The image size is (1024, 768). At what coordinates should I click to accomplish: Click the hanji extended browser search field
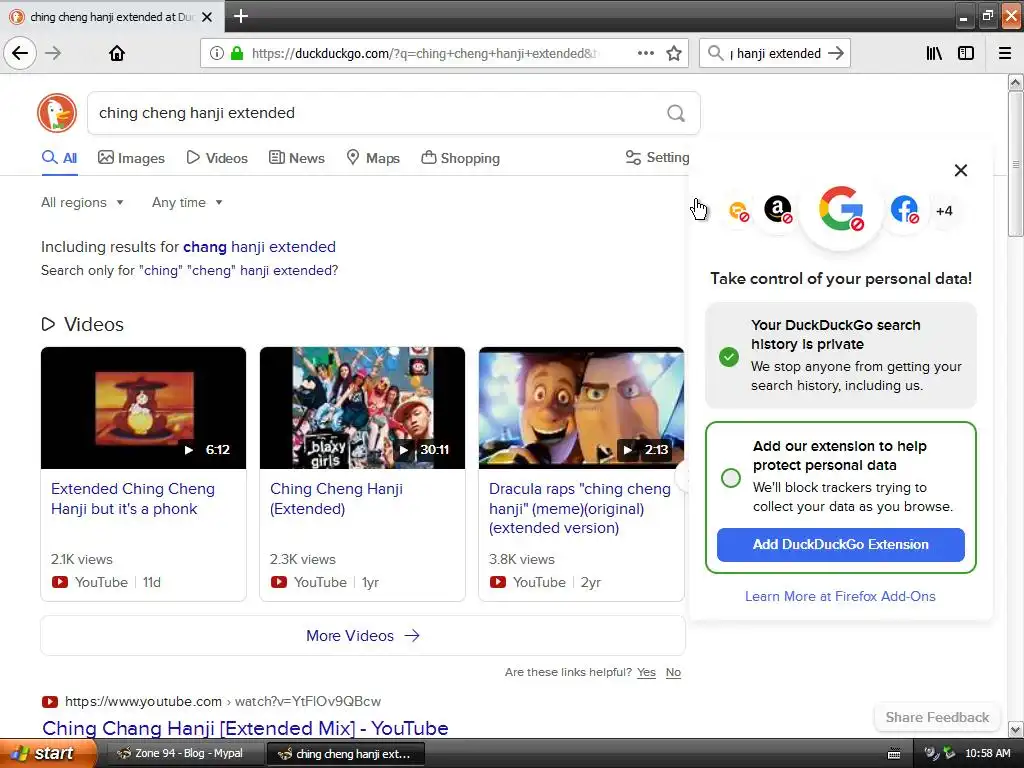pos(775,54)
